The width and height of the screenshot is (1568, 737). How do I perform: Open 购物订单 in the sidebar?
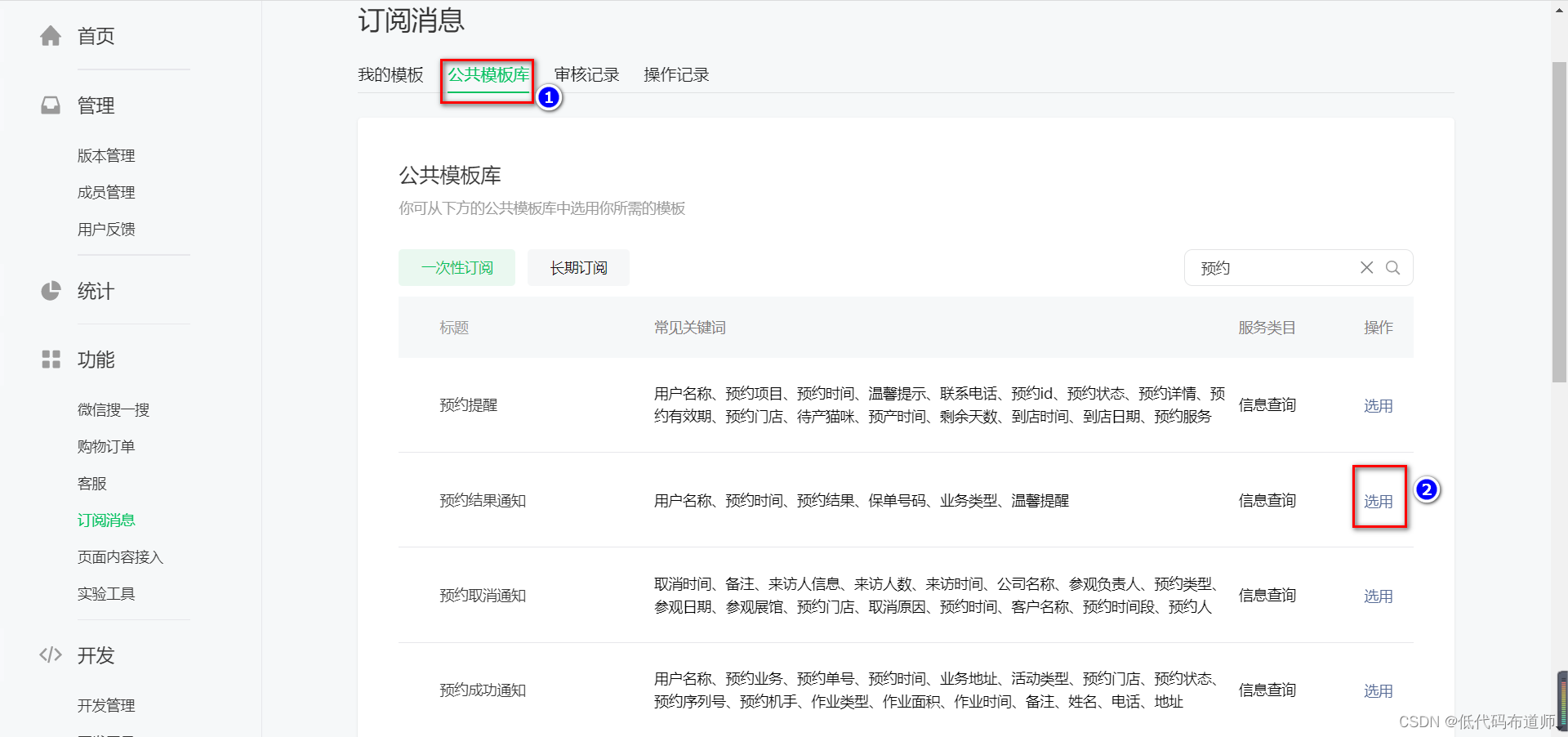[x=106, y=446]
